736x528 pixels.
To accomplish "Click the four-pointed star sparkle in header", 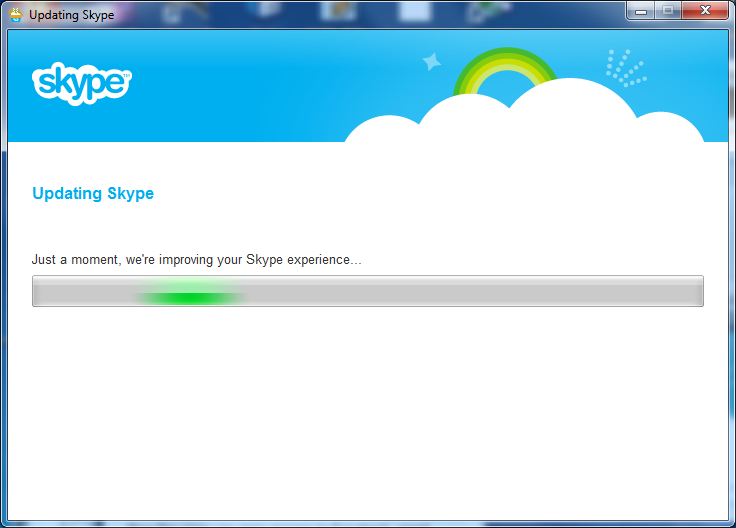I will point(432,62).
